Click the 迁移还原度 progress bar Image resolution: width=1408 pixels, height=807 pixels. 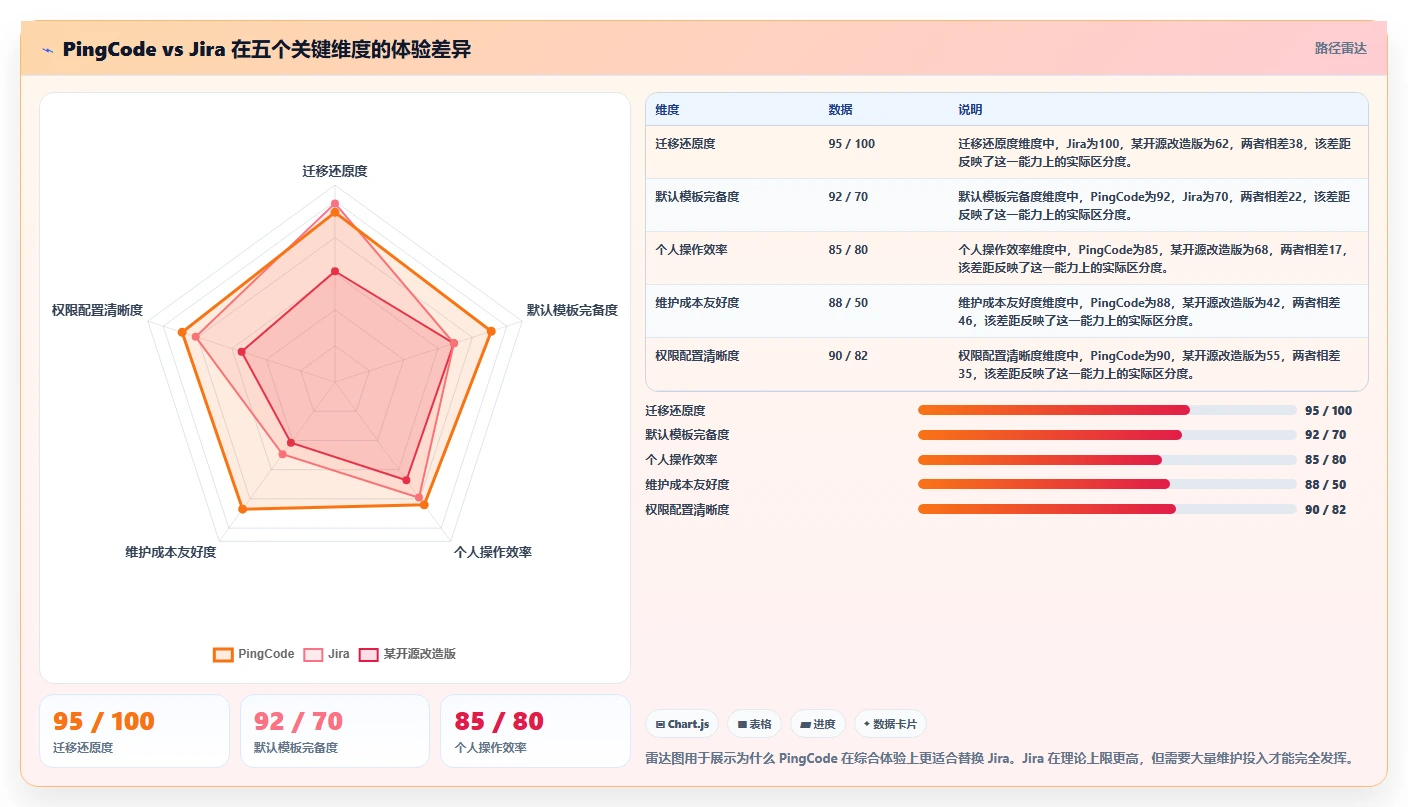click(x=1107, y=410)
